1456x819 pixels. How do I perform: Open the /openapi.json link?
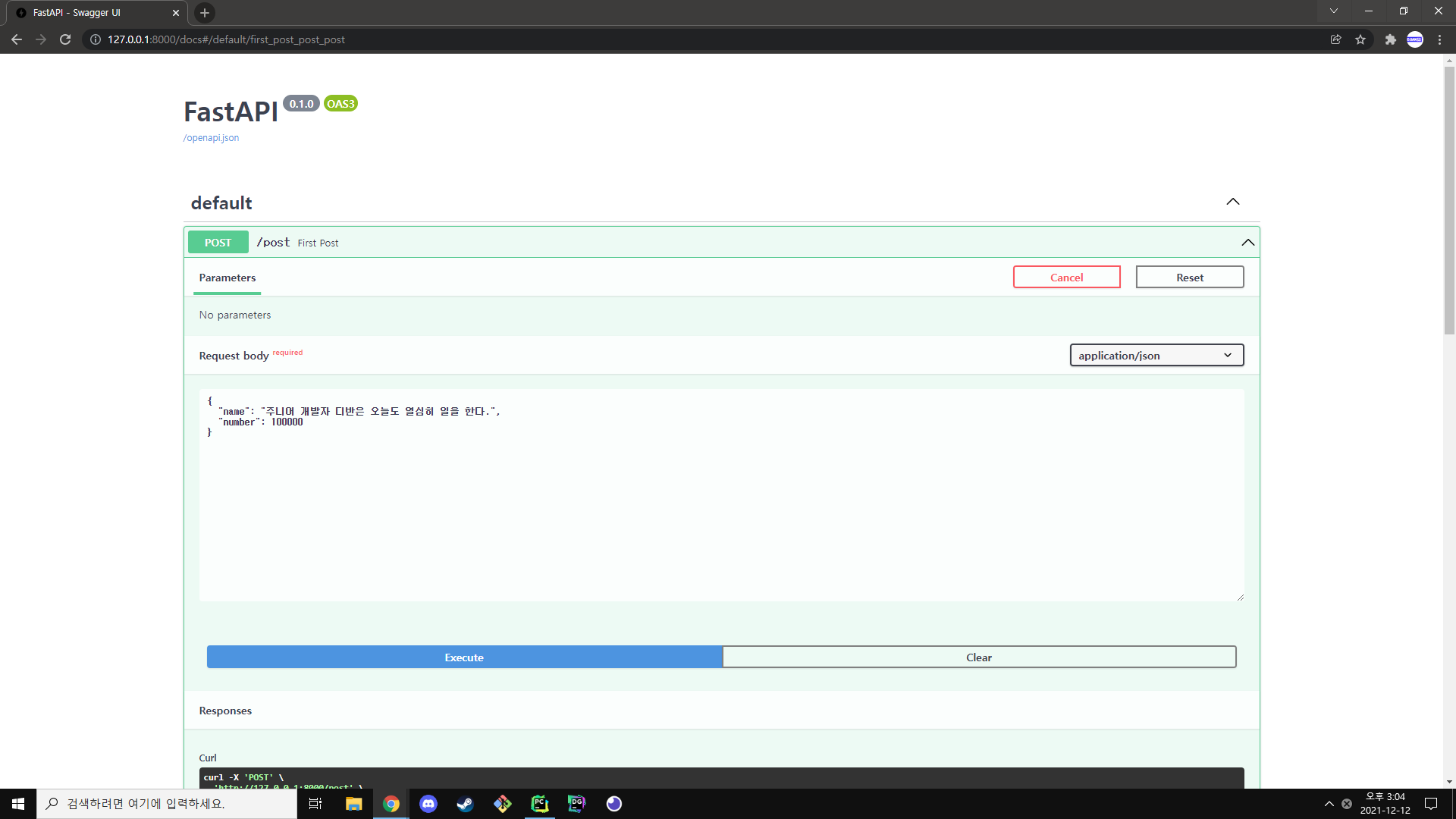(x=211, y=138)
